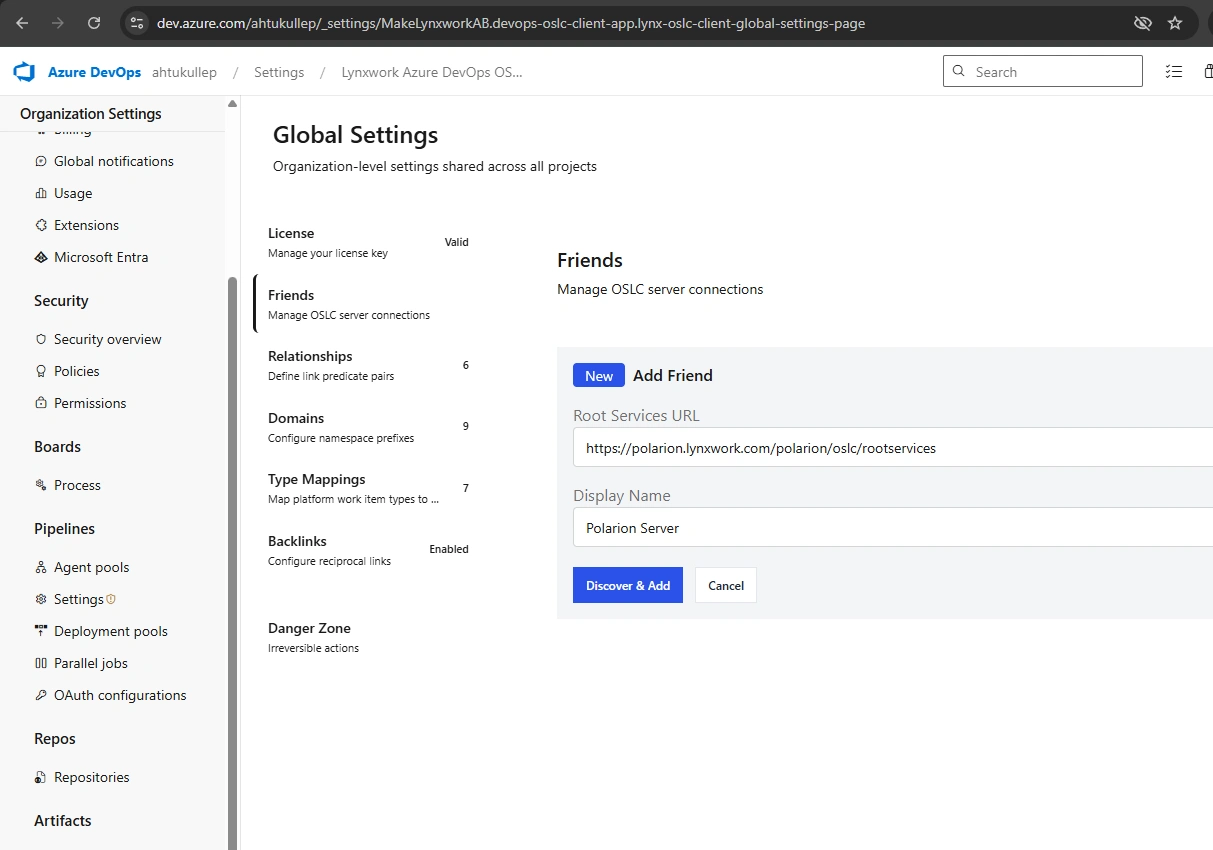Viewport: 1213px width, 850px height.
Task: Click the Process gear icon under Boards
Action: [x=41, y=485]
